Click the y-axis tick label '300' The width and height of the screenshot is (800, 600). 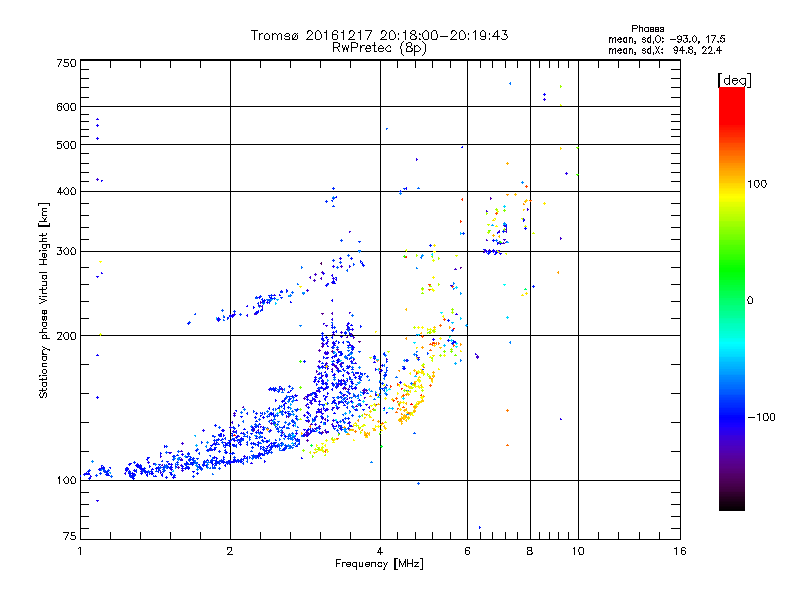click(66, 251)
